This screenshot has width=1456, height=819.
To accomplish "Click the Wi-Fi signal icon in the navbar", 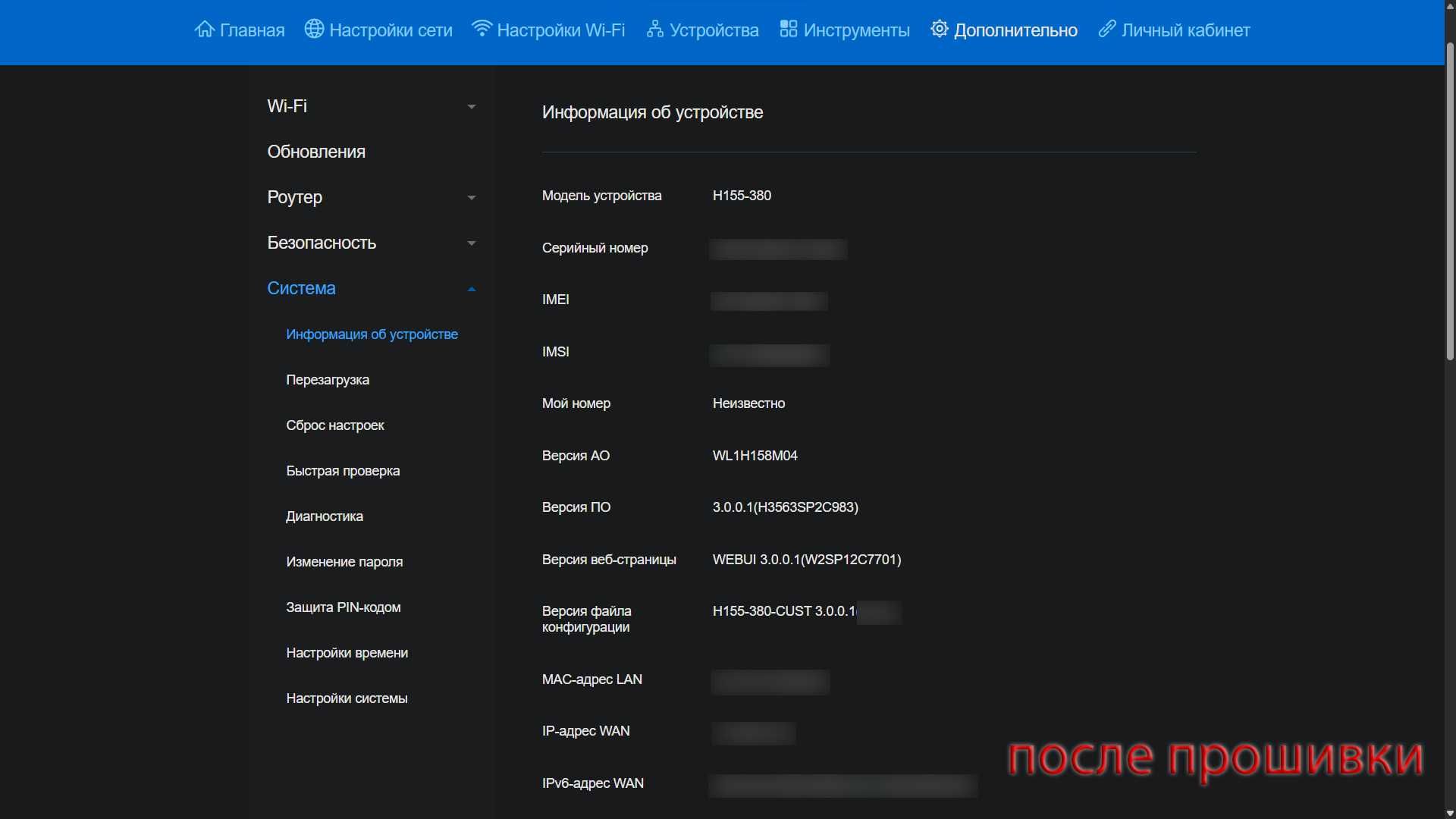I will [x=482, y=29].
